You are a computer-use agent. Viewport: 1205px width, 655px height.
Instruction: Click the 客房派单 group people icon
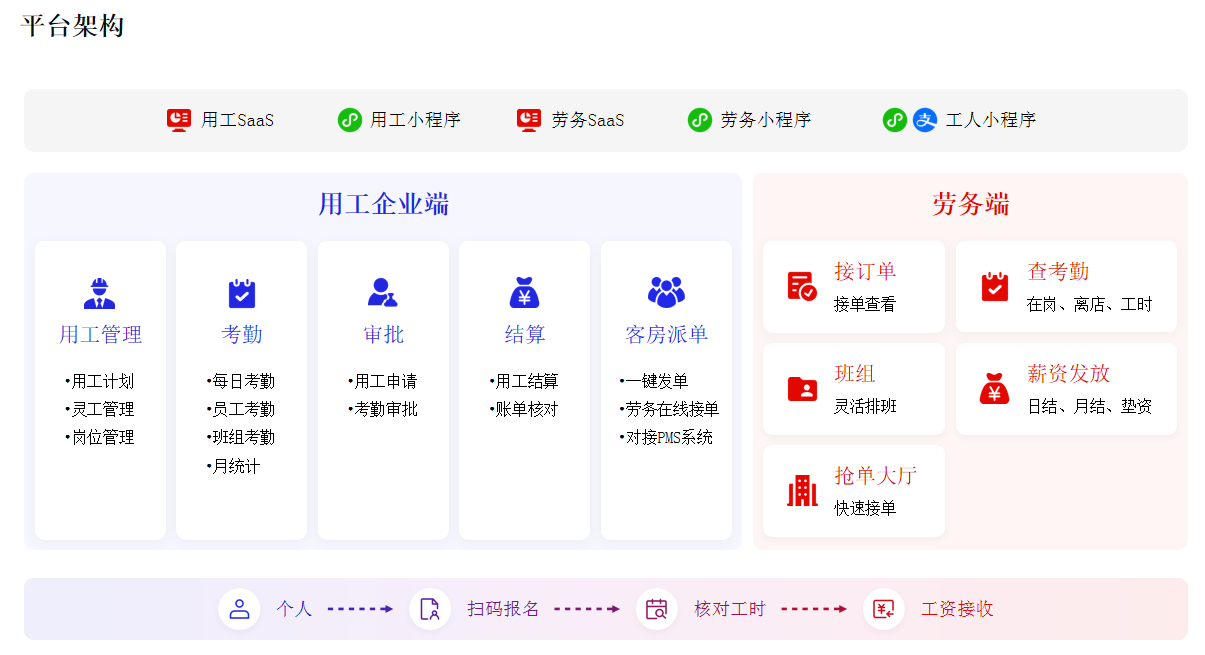[666, 292]
